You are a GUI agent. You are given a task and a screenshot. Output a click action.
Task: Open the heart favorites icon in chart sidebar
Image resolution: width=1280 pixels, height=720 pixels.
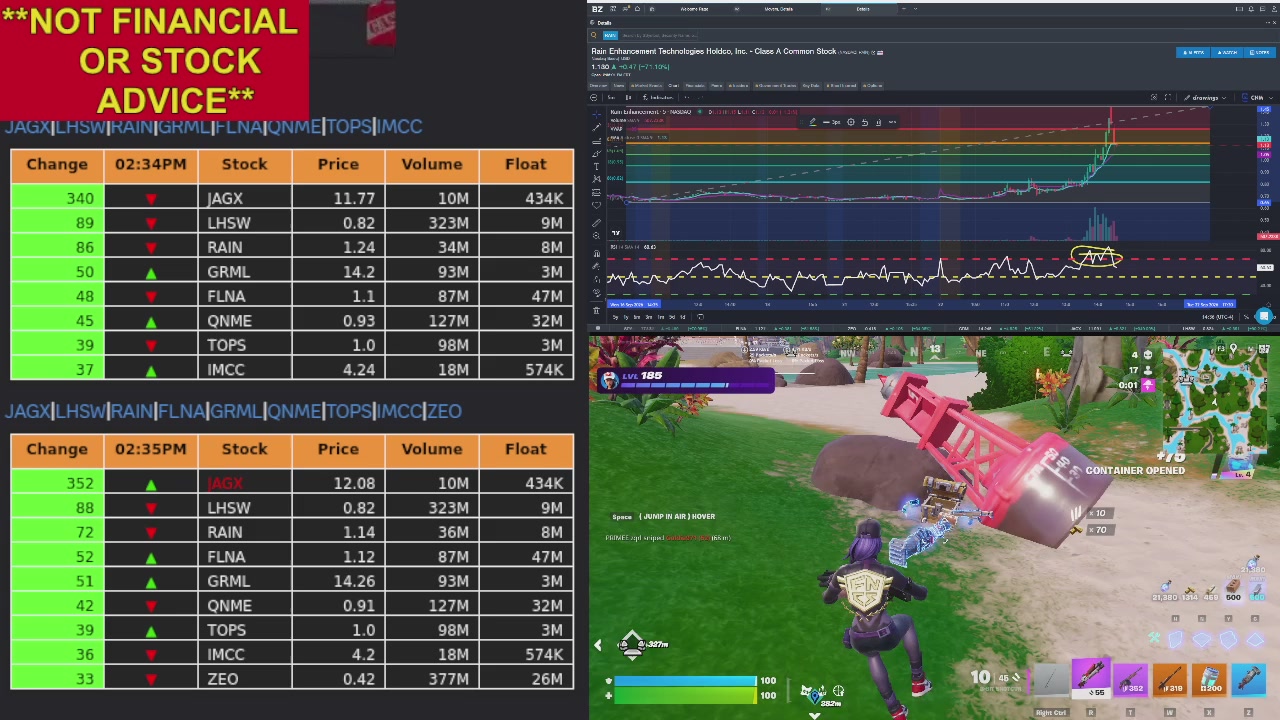(x=597, y=205)
